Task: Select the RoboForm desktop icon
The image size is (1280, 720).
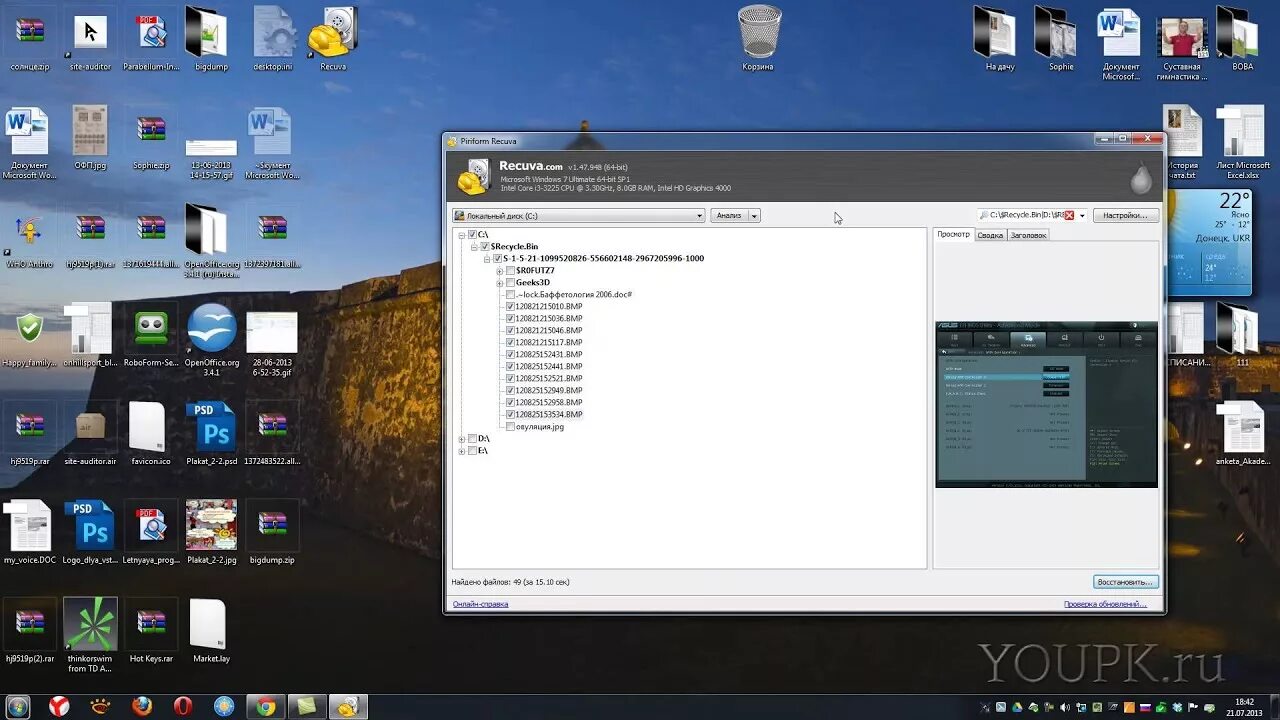Action: 151,335
